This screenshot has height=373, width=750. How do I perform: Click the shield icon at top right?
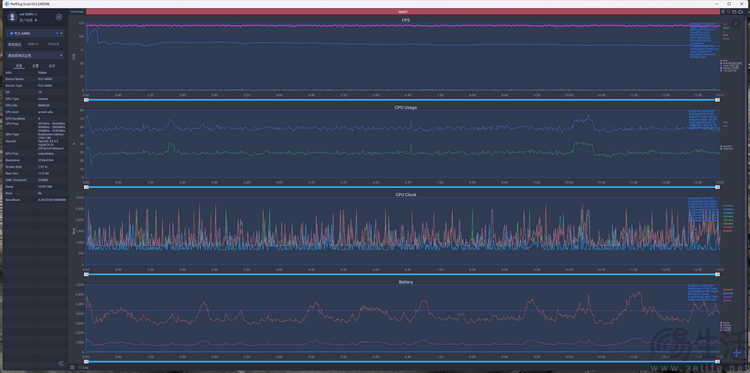[x=723, y=11]
